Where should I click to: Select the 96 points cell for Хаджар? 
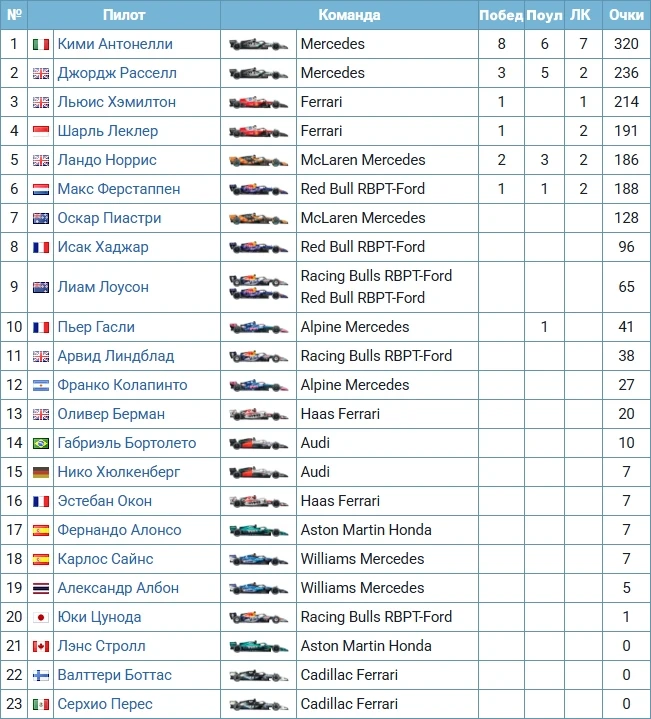tap(626, 247)
